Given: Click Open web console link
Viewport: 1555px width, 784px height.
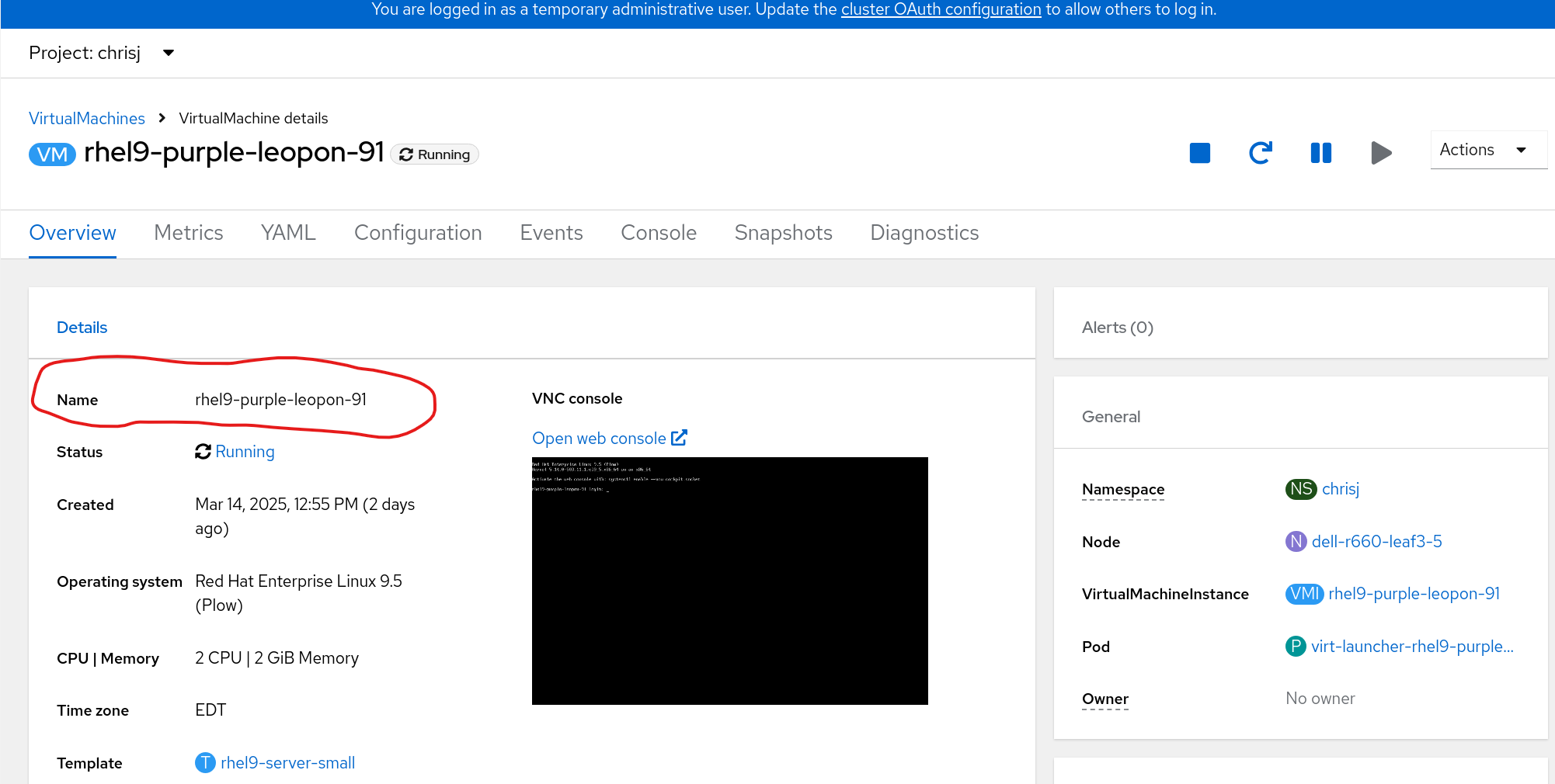Looking at the screenshot, I should point(599,439).
